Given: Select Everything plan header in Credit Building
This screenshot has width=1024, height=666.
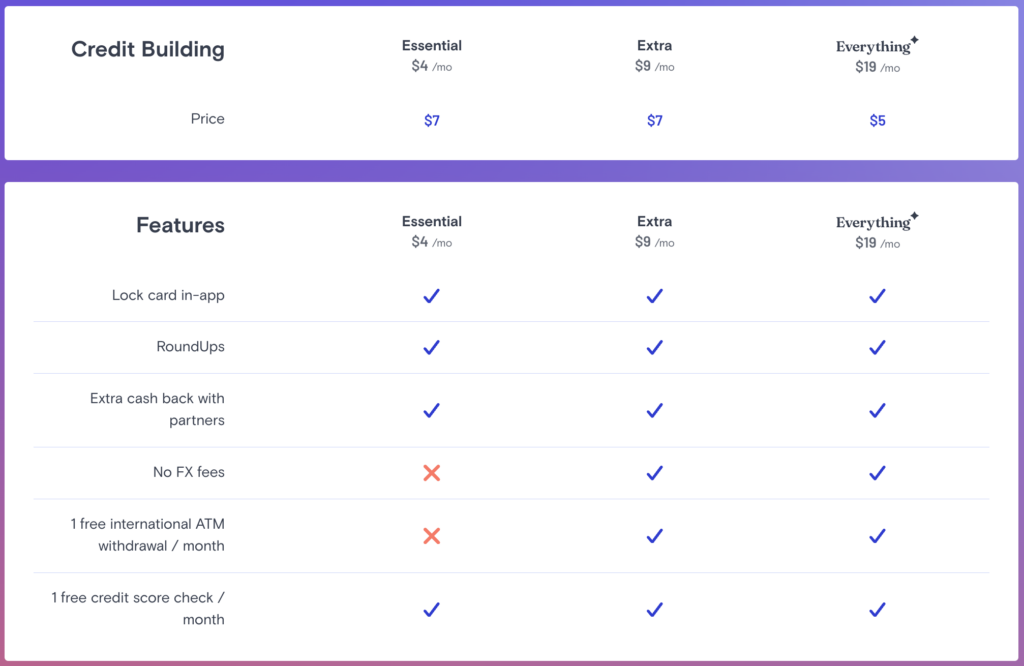Looking at the screenshot, I should click(876, 47).
